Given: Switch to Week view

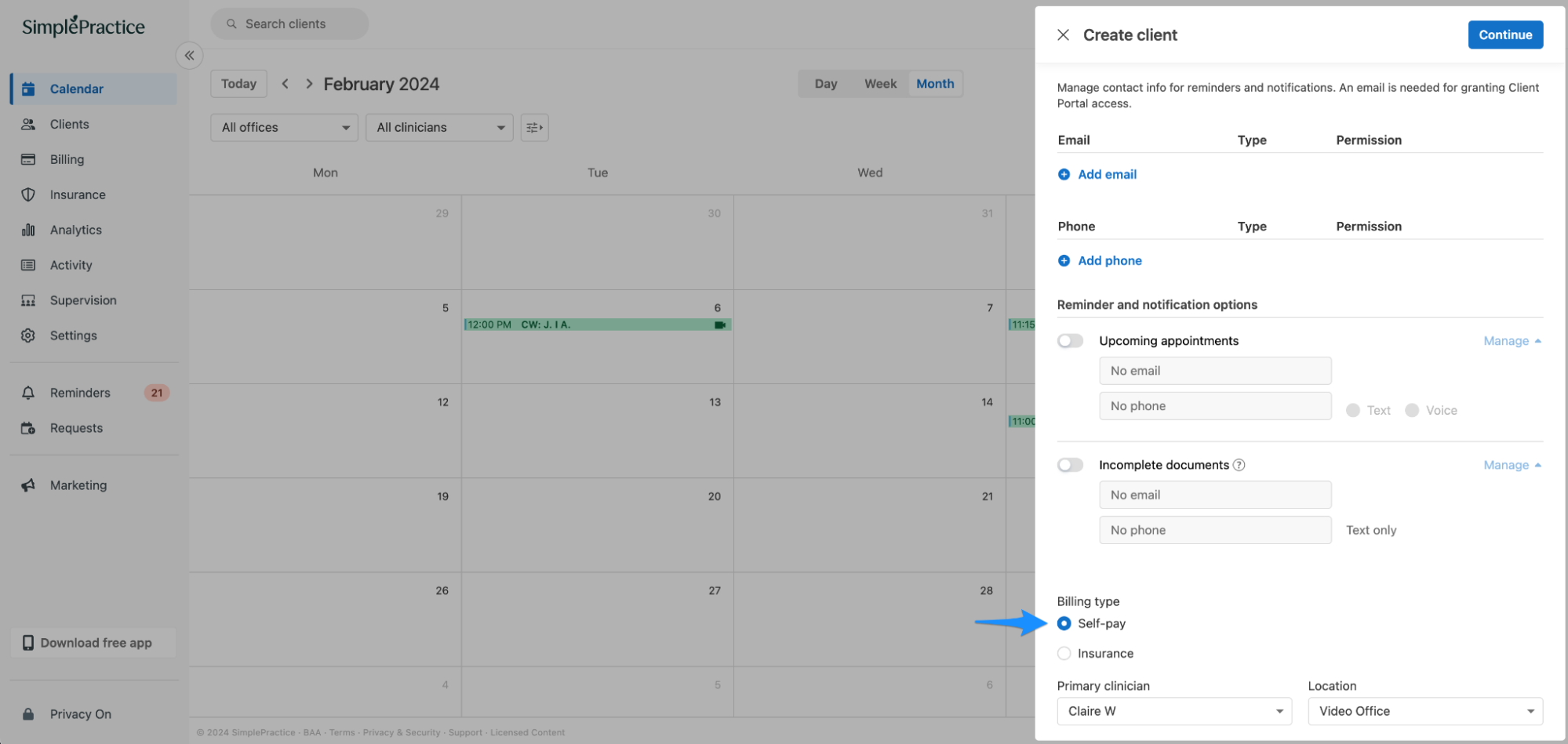Looking at the screenshot, I should pos(880,84).
